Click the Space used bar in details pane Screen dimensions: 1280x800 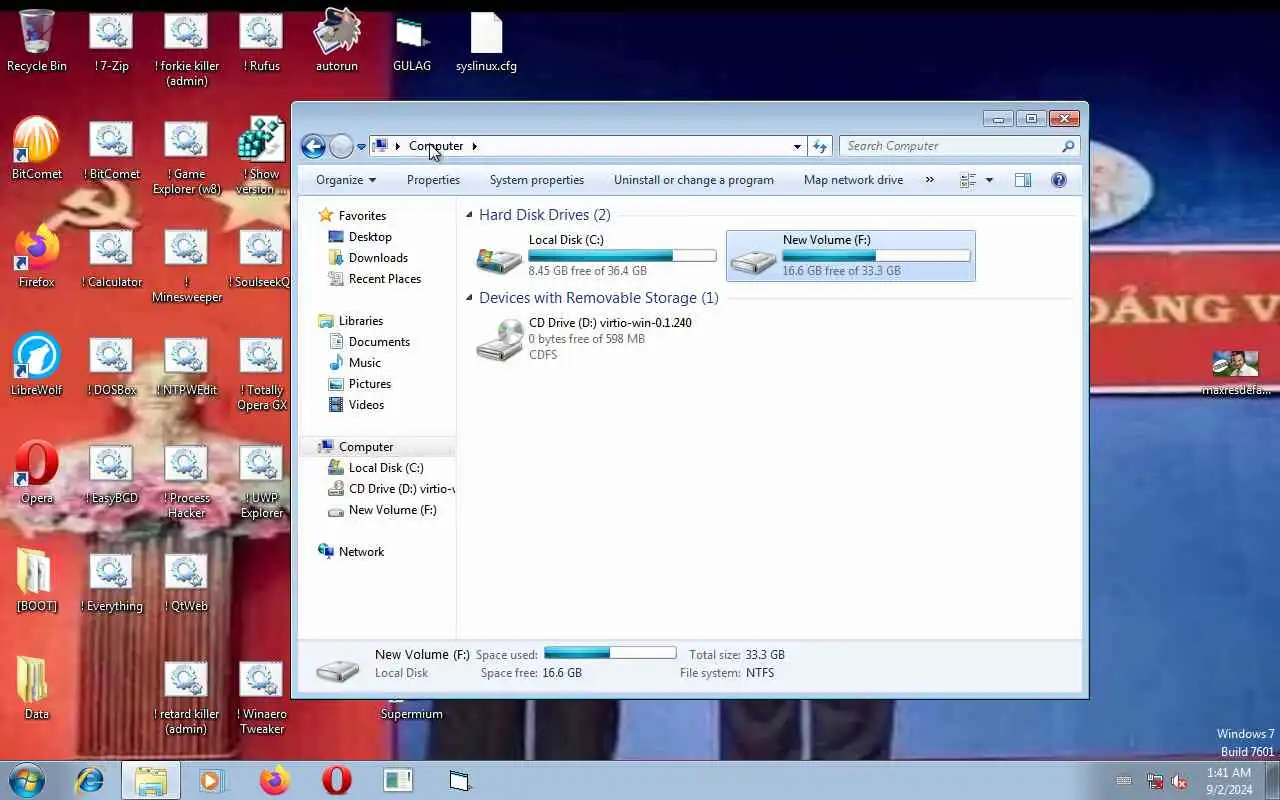tap(610, 653)
